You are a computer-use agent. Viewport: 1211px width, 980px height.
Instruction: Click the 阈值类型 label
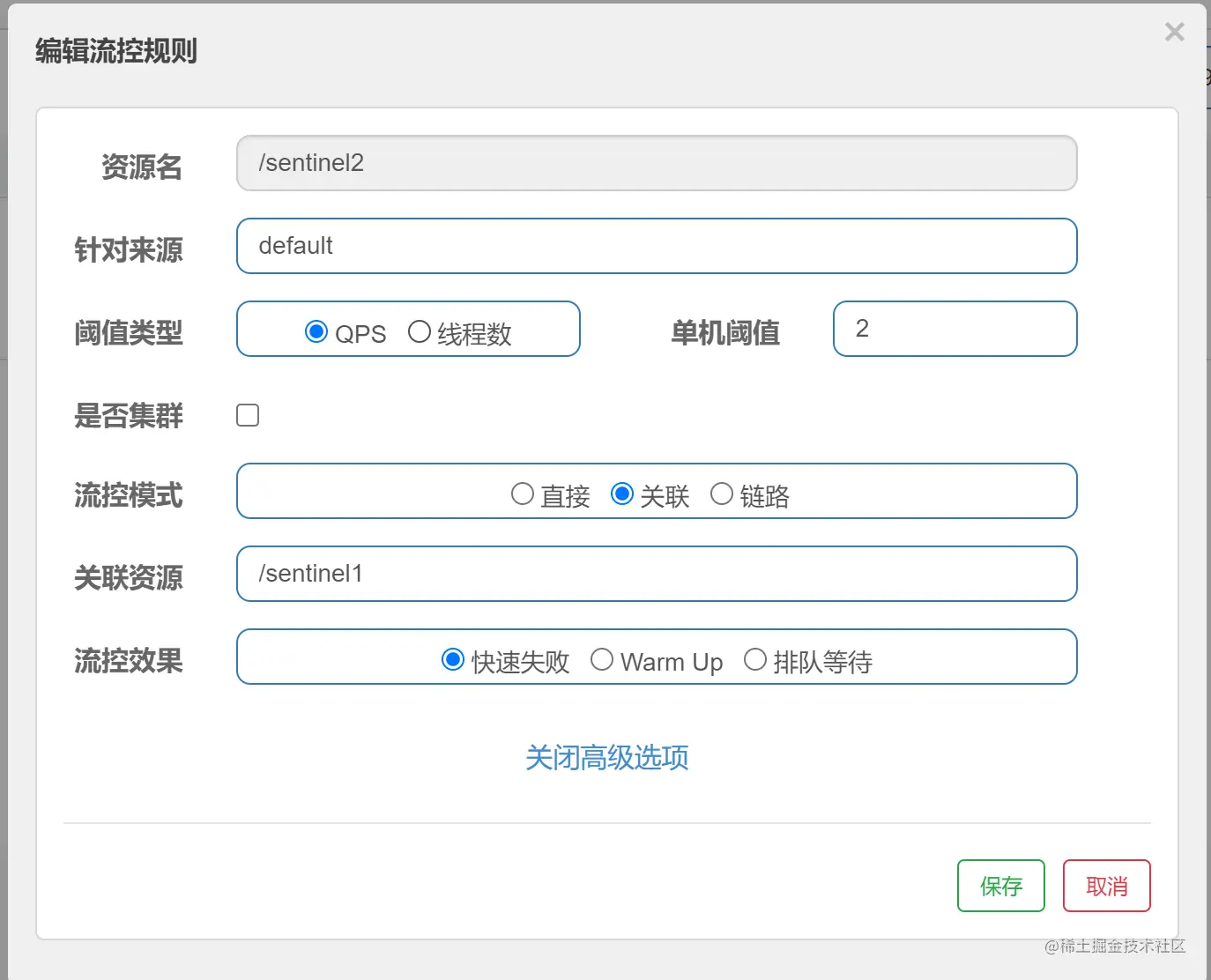click(129, 333)
